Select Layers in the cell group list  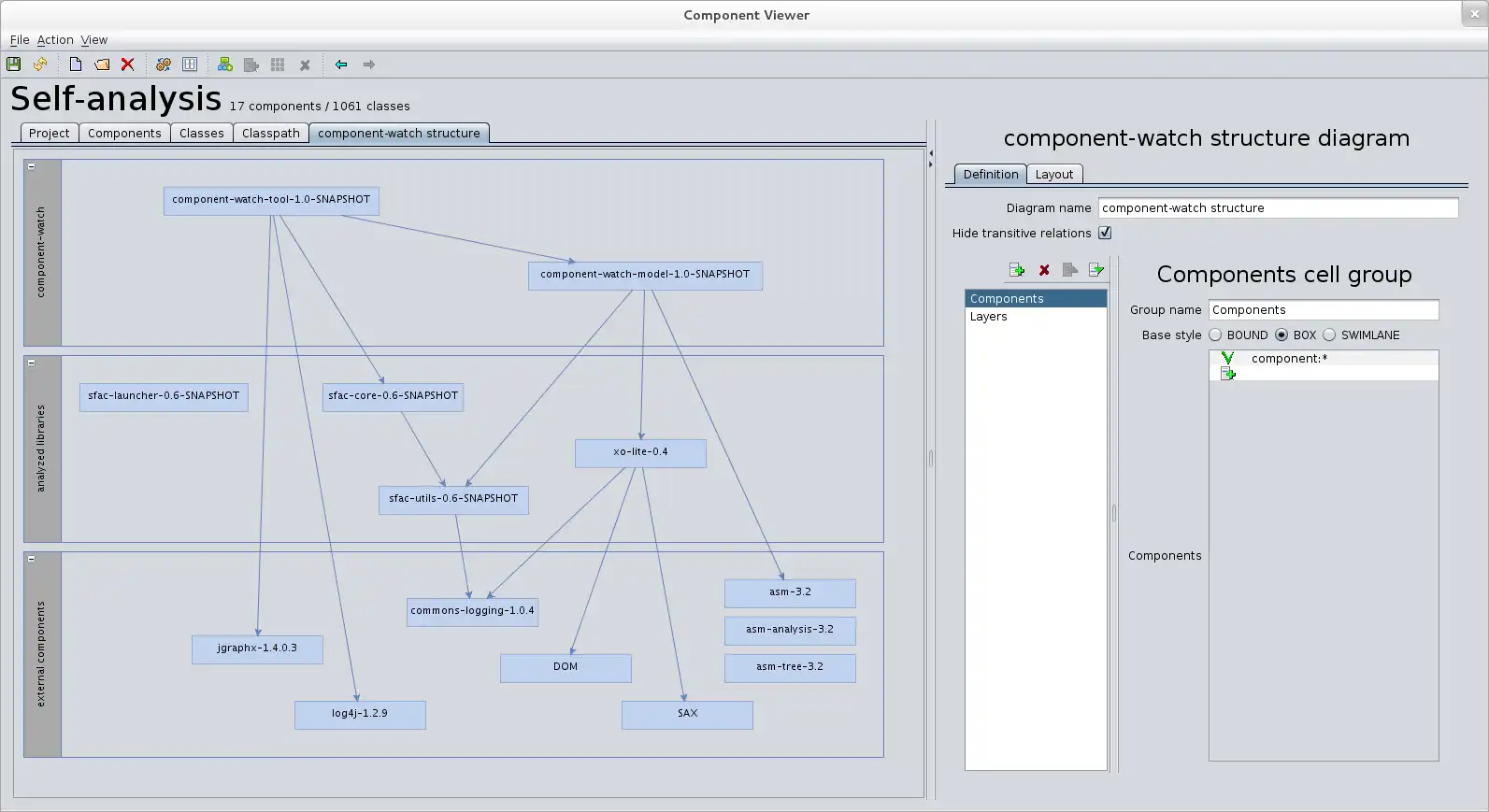tap(1036, 317)
